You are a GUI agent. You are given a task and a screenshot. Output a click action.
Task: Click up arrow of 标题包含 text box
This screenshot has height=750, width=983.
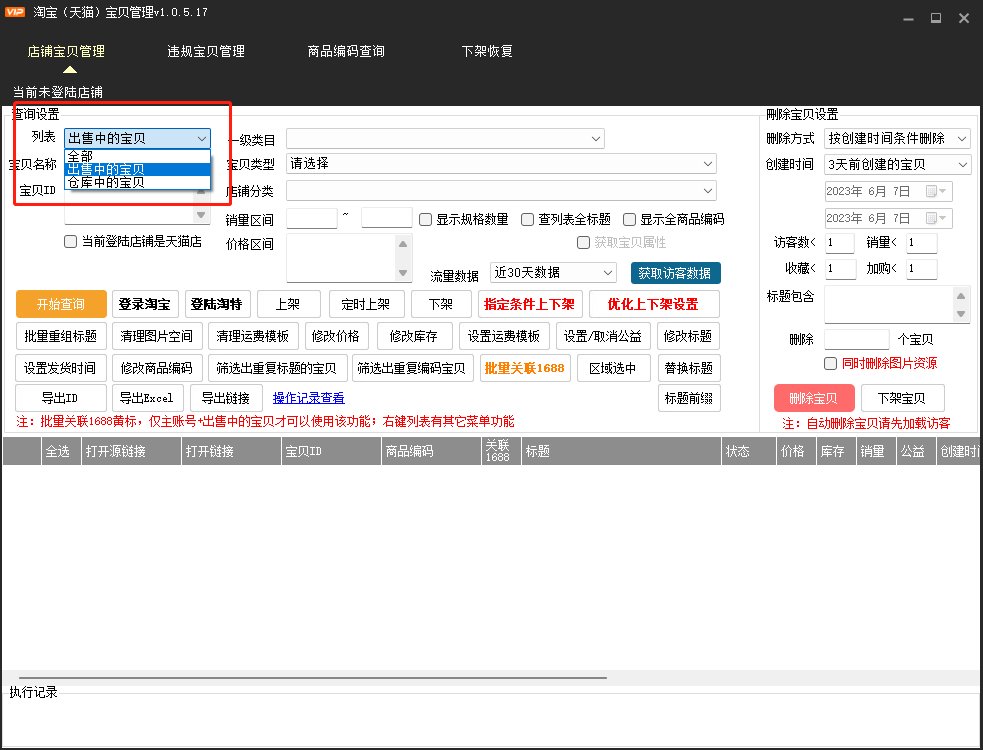(x=960, y=295)
